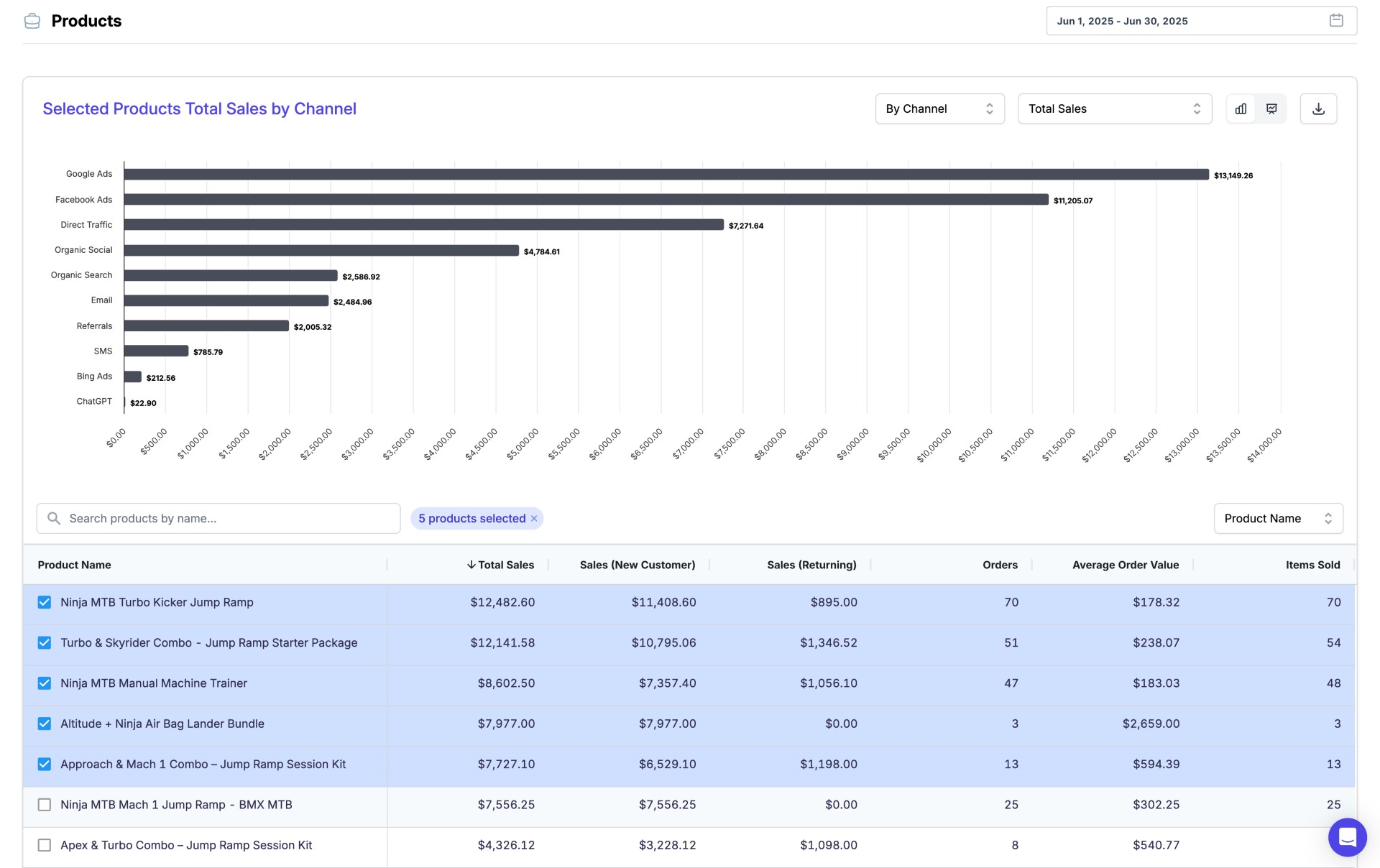Select Ninja MTB Mach 1 Jump Ramp checkbox
Screen dimensions: 1380x868
(x=45, y=805)
